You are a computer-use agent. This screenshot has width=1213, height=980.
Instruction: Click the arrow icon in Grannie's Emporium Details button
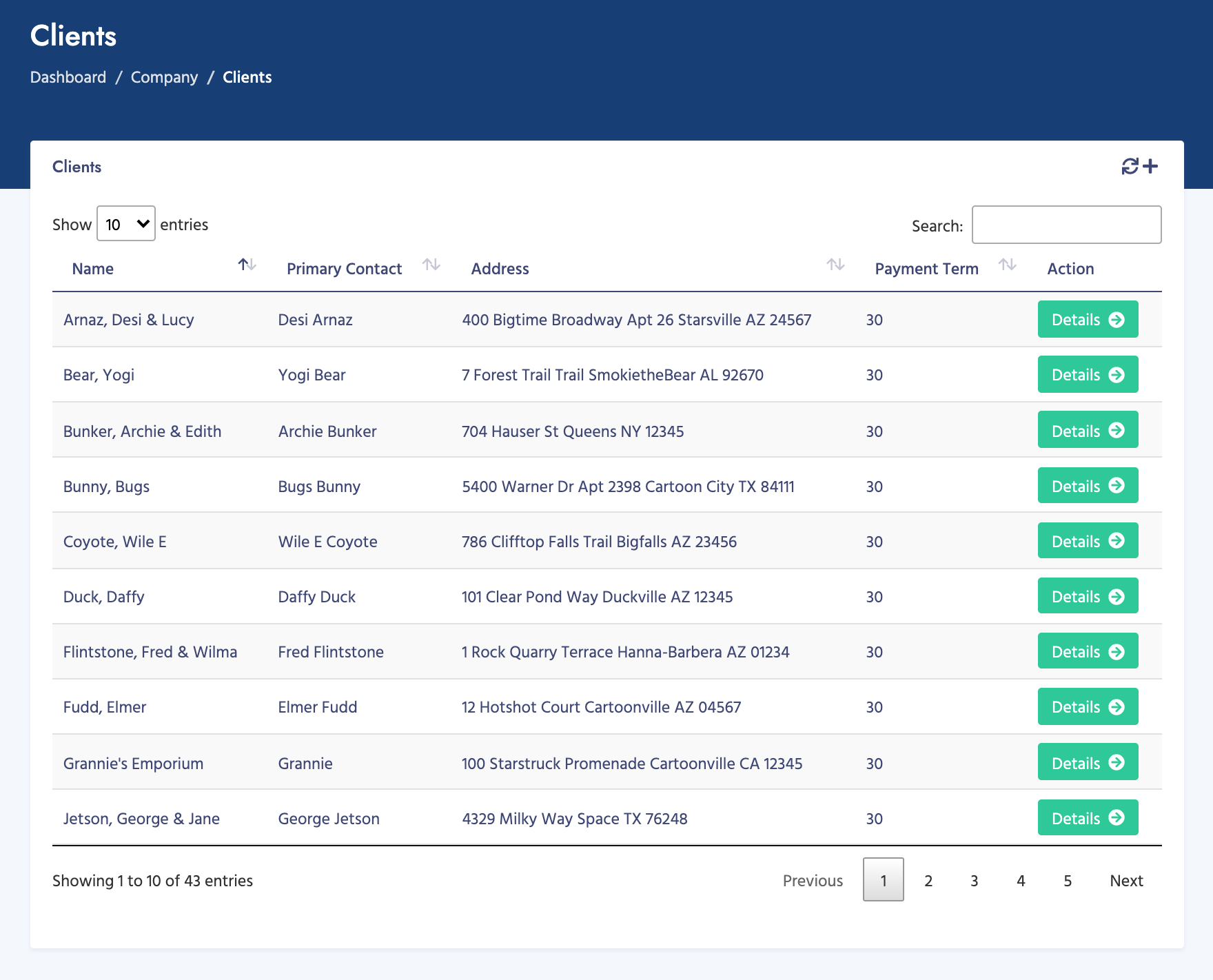click(x=1117, y=763)
